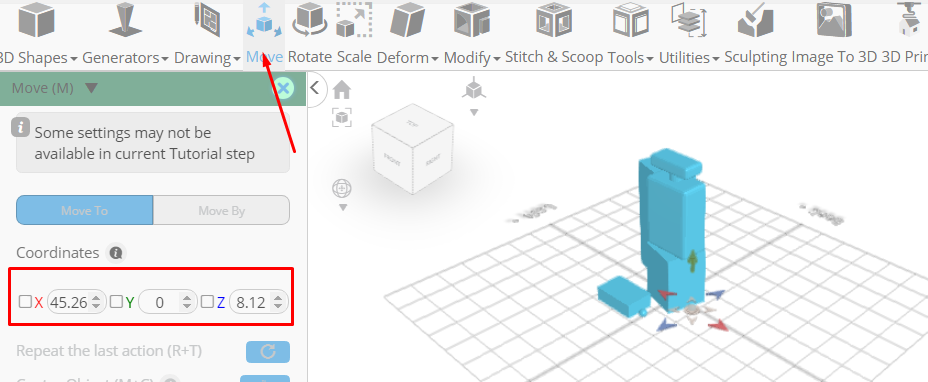Select the Scale tool icon
This screenshot has width=928, height=382.
pos(354,20)
